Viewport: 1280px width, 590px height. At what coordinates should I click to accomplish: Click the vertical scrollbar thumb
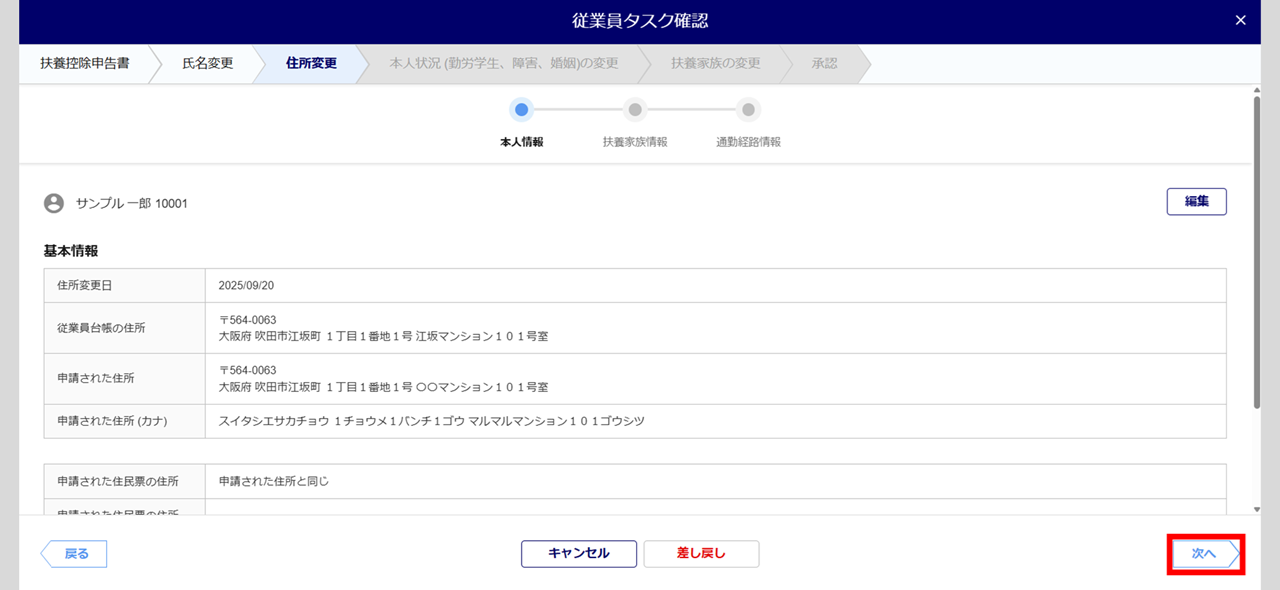click(1257, 250)
